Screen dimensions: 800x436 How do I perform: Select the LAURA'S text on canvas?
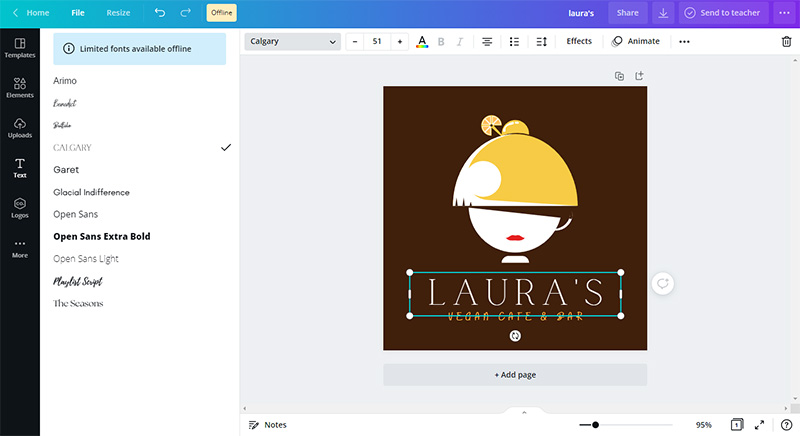515,292
